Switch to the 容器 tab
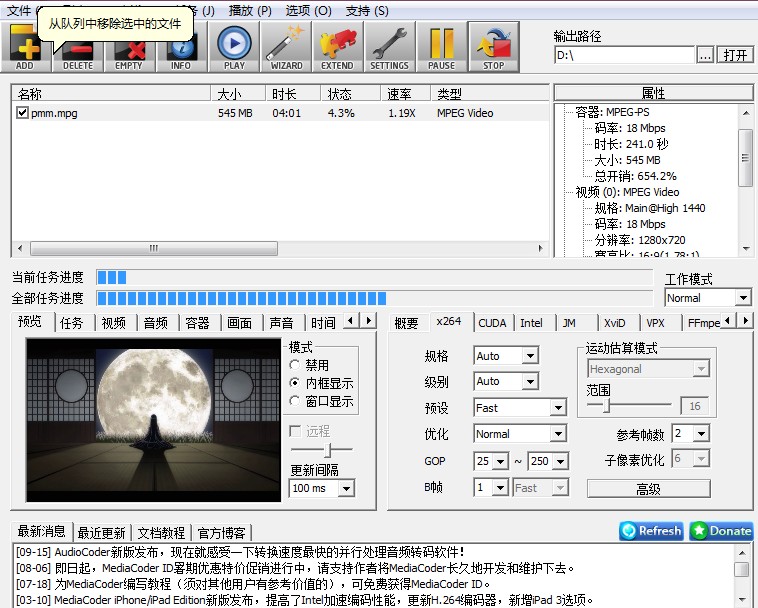This screenshot has height=608, width=758. [x=197, y=323]
